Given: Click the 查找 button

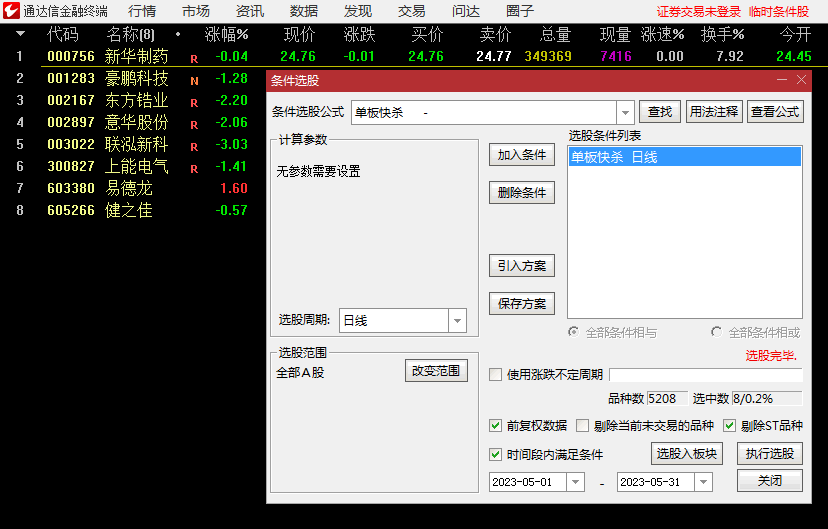Looking at the screenshot, I should coord(660,112).
